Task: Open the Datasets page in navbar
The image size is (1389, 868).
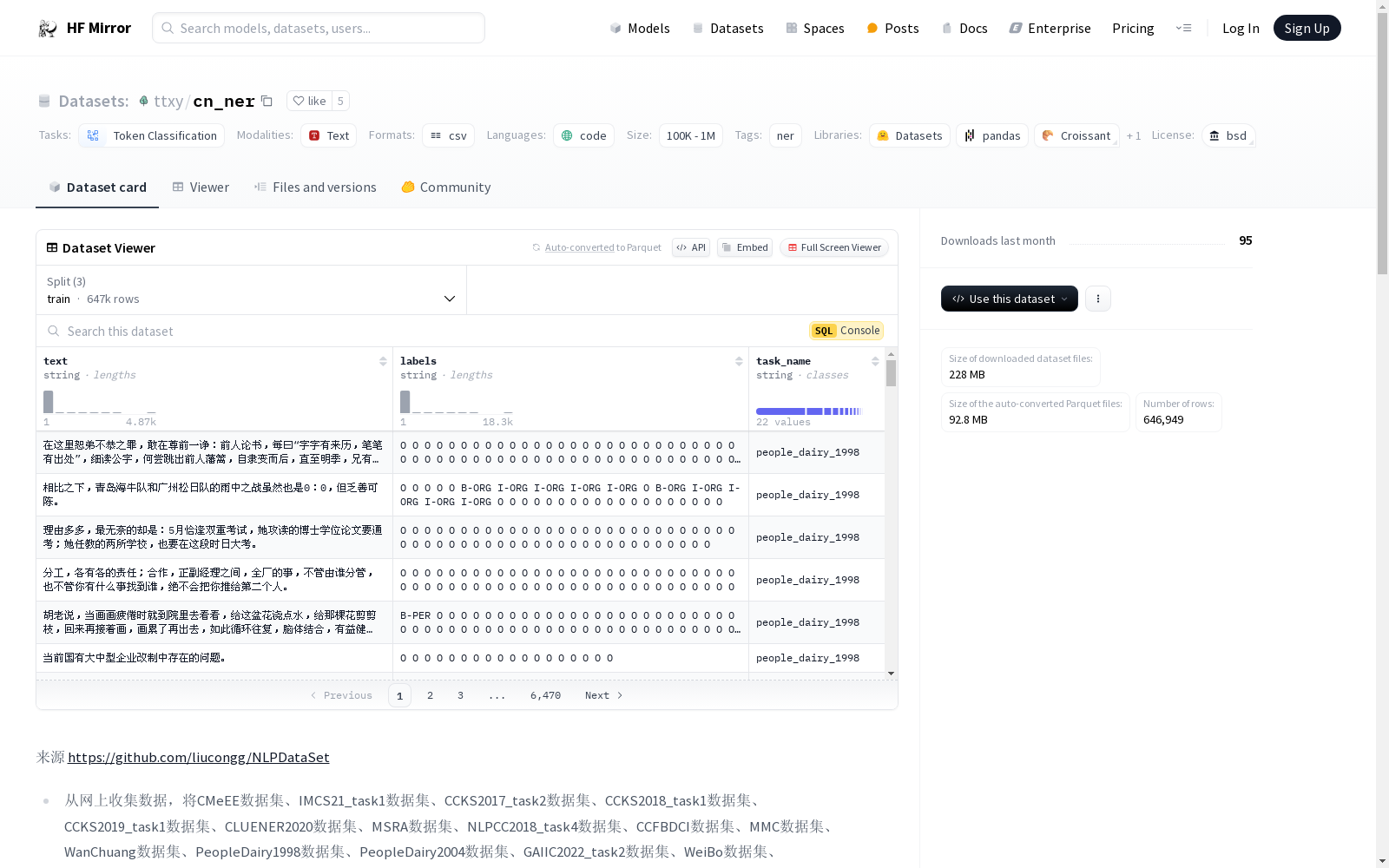Action: [727, 28]
